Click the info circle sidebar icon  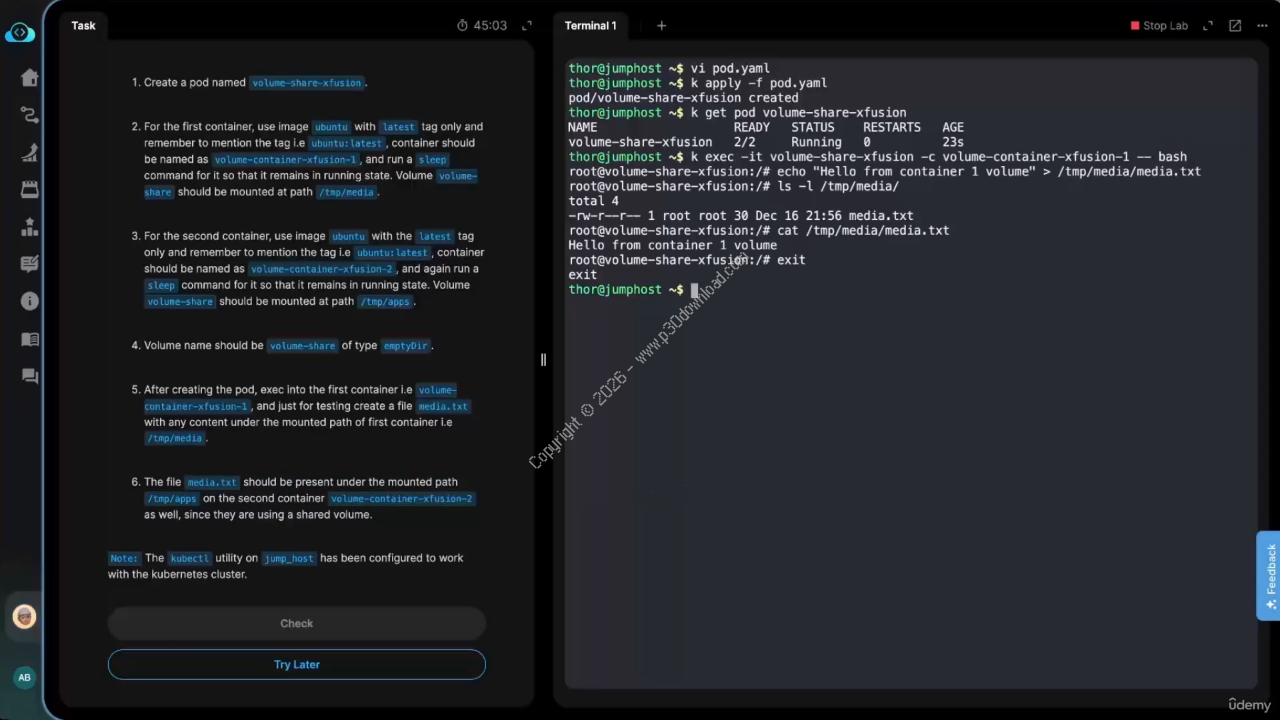click(29, 301)
